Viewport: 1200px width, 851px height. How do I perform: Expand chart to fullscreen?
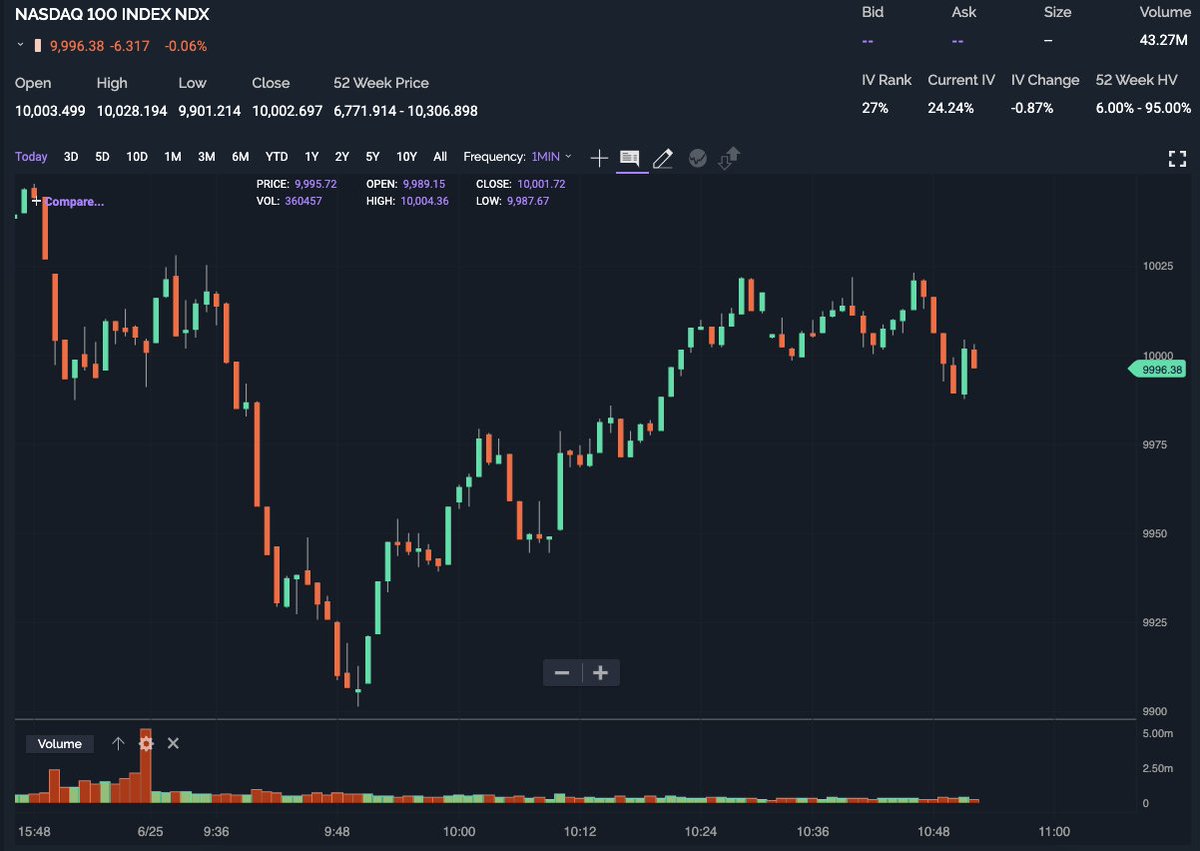(x=1177, y=158)
